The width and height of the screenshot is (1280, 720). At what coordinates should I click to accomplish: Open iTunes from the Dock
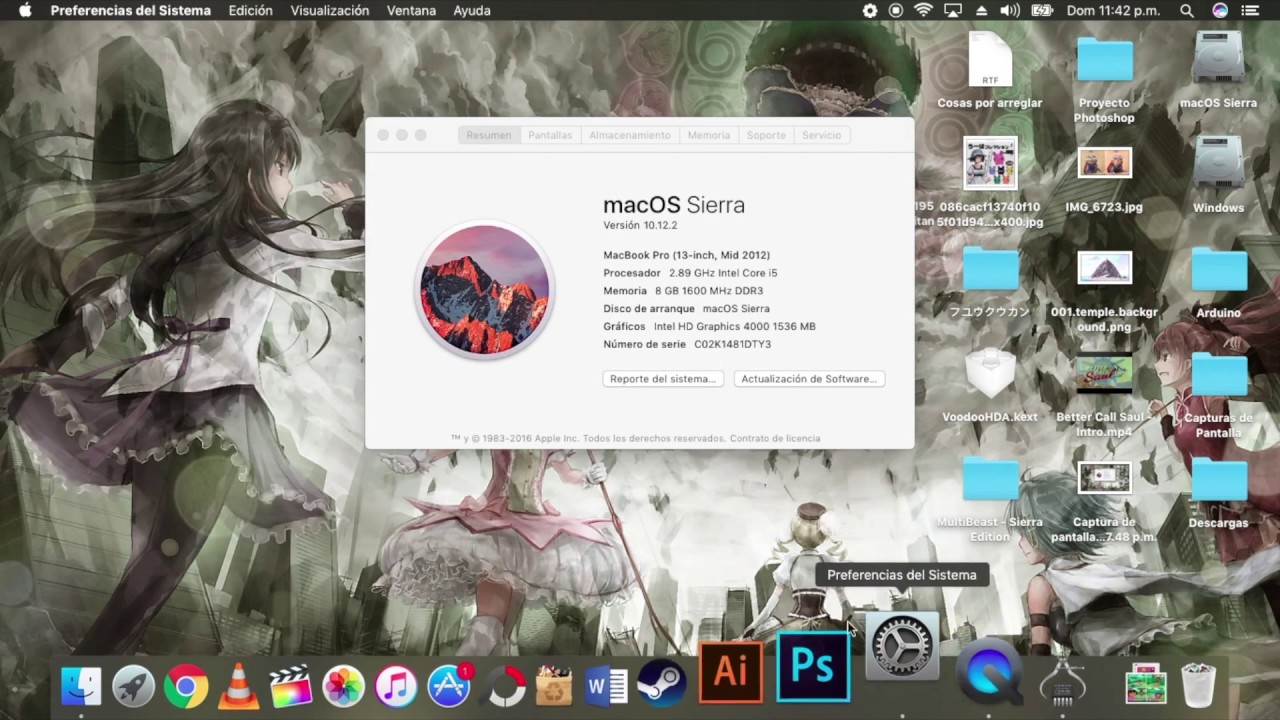tap(396, 686)
